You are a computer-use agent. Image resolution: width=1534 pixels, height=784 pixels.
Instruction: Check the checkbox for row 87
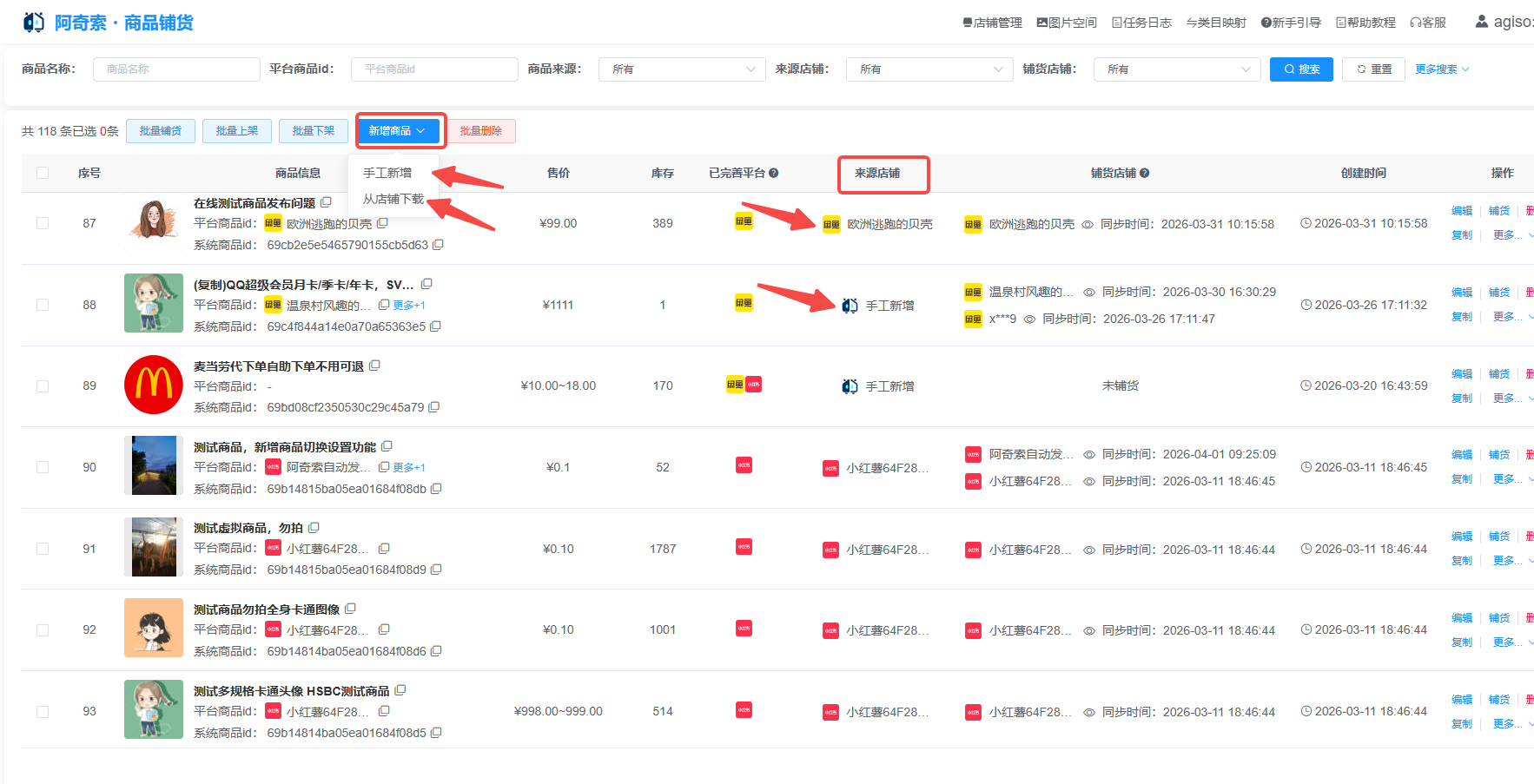pyautogui.click(x=43, y=223)
